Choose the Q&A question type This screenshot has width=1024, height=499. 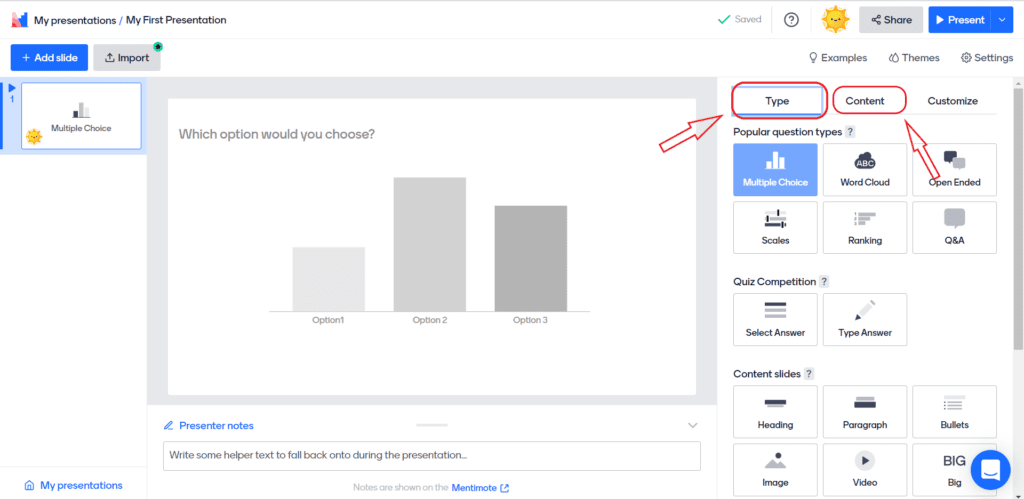[954, 227]
